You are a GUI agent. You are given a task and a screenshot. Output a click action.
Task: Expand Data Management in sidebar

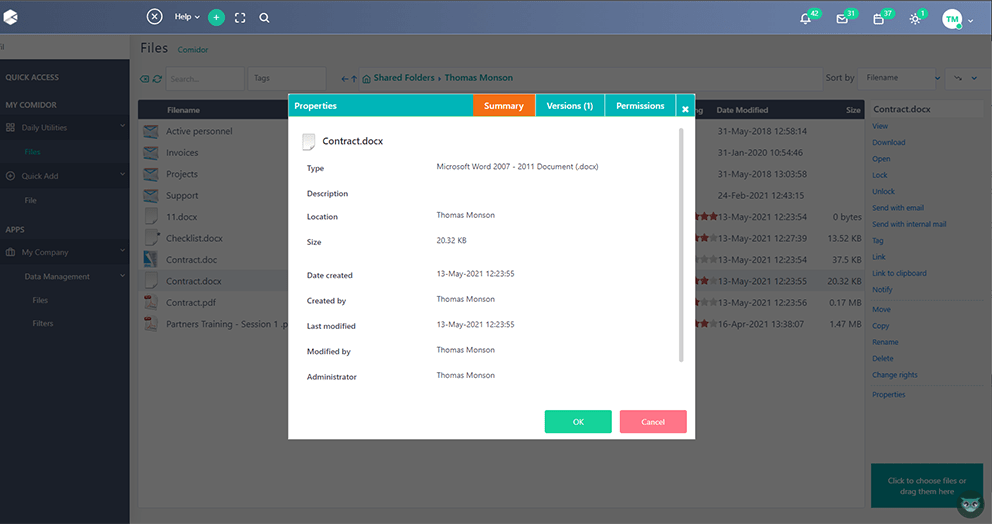tap(65, 276)
